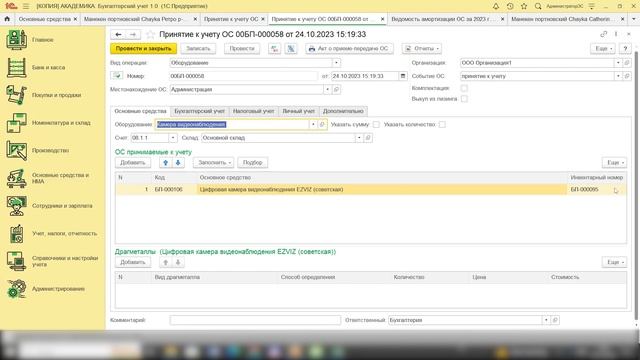The height and width of the screenshot is (360, 640).
Task: Open the hamburger functions menu
Action: [26, 6]
